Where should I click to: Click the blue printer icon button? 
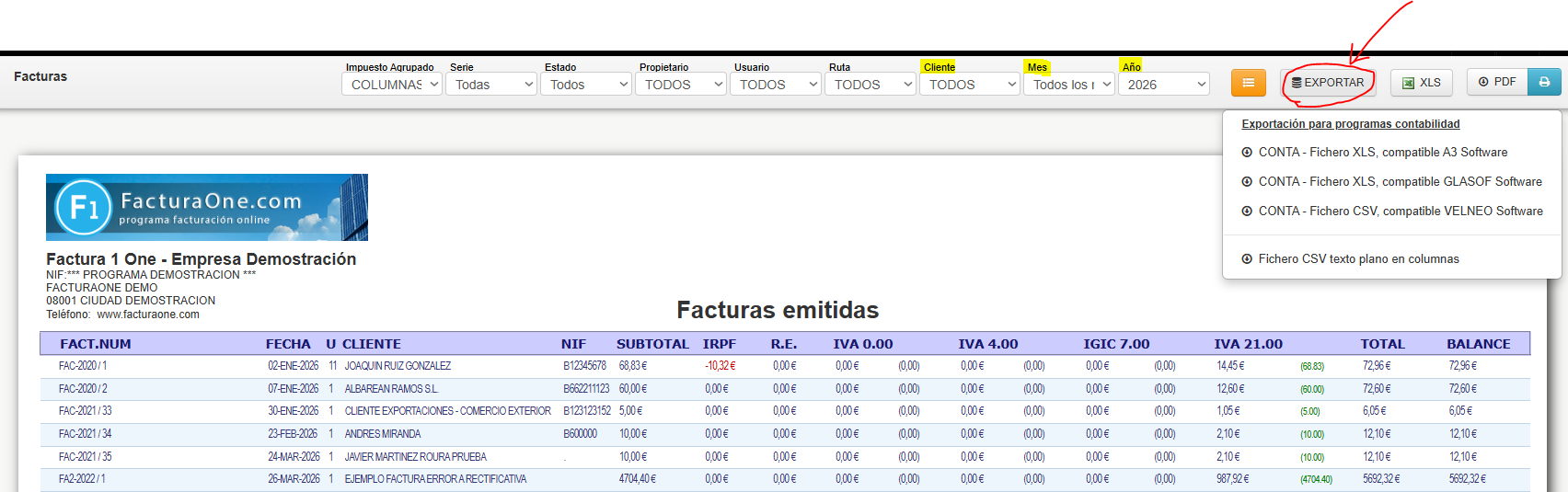click(1544, 82)
